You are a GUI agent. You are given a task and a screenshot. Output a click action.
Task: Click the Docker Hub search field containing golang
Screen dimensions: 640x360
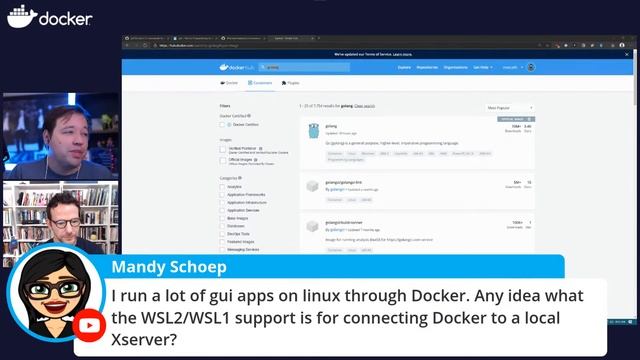pyautogui.click(x=304, y=67)
